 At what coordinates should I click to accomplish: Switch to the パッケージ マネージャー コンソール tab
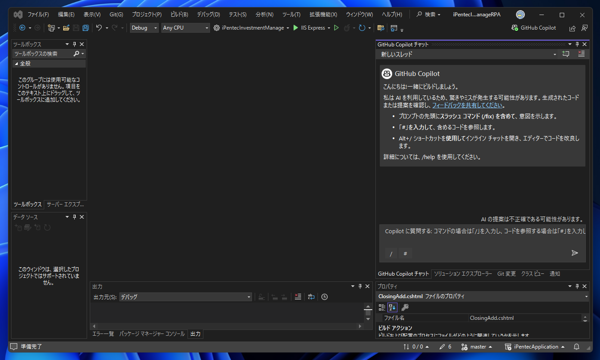tap(152, 334)
